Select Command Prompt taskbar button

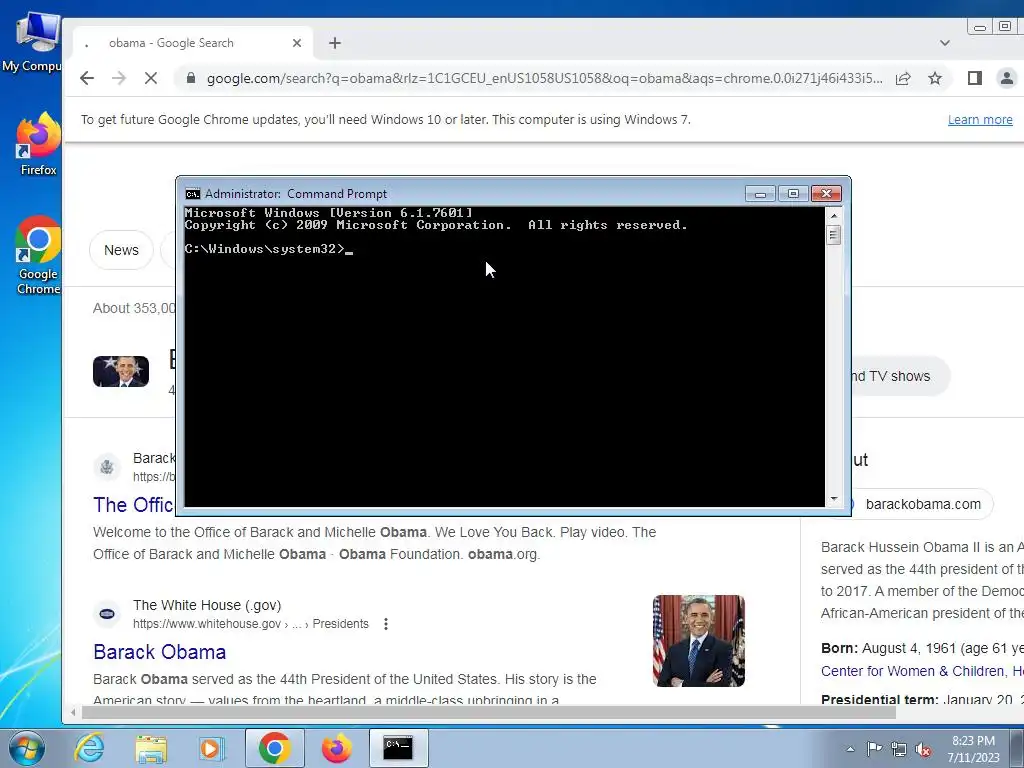pyautogui.click(x=398, y=748)
